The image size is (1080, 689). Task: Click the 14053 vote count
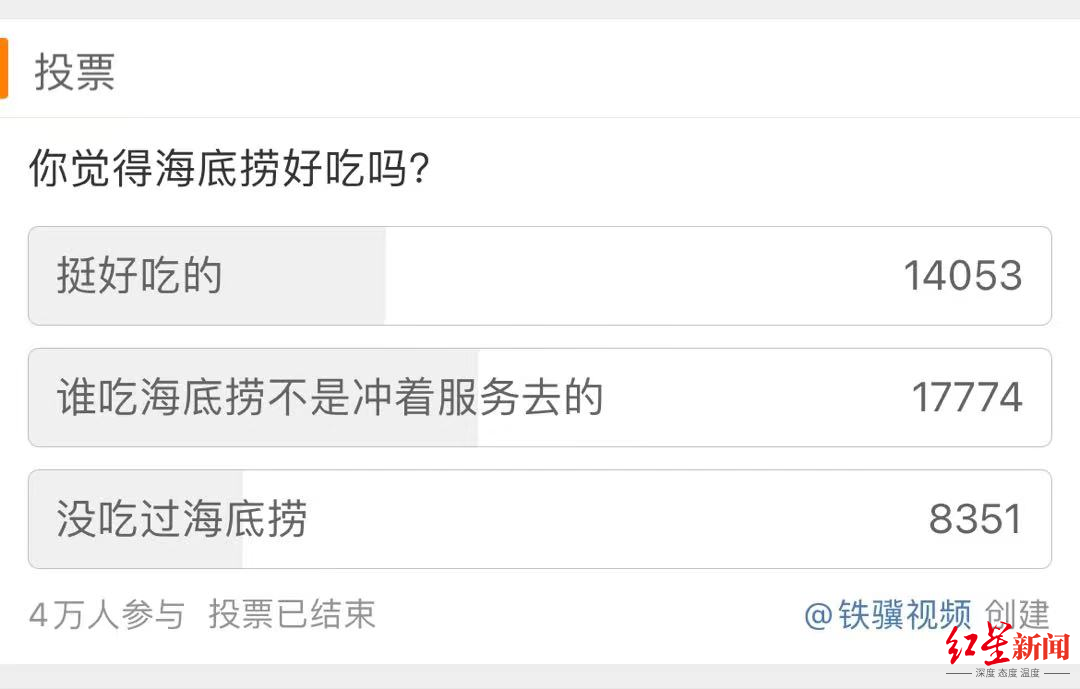(x=962, y=276)
